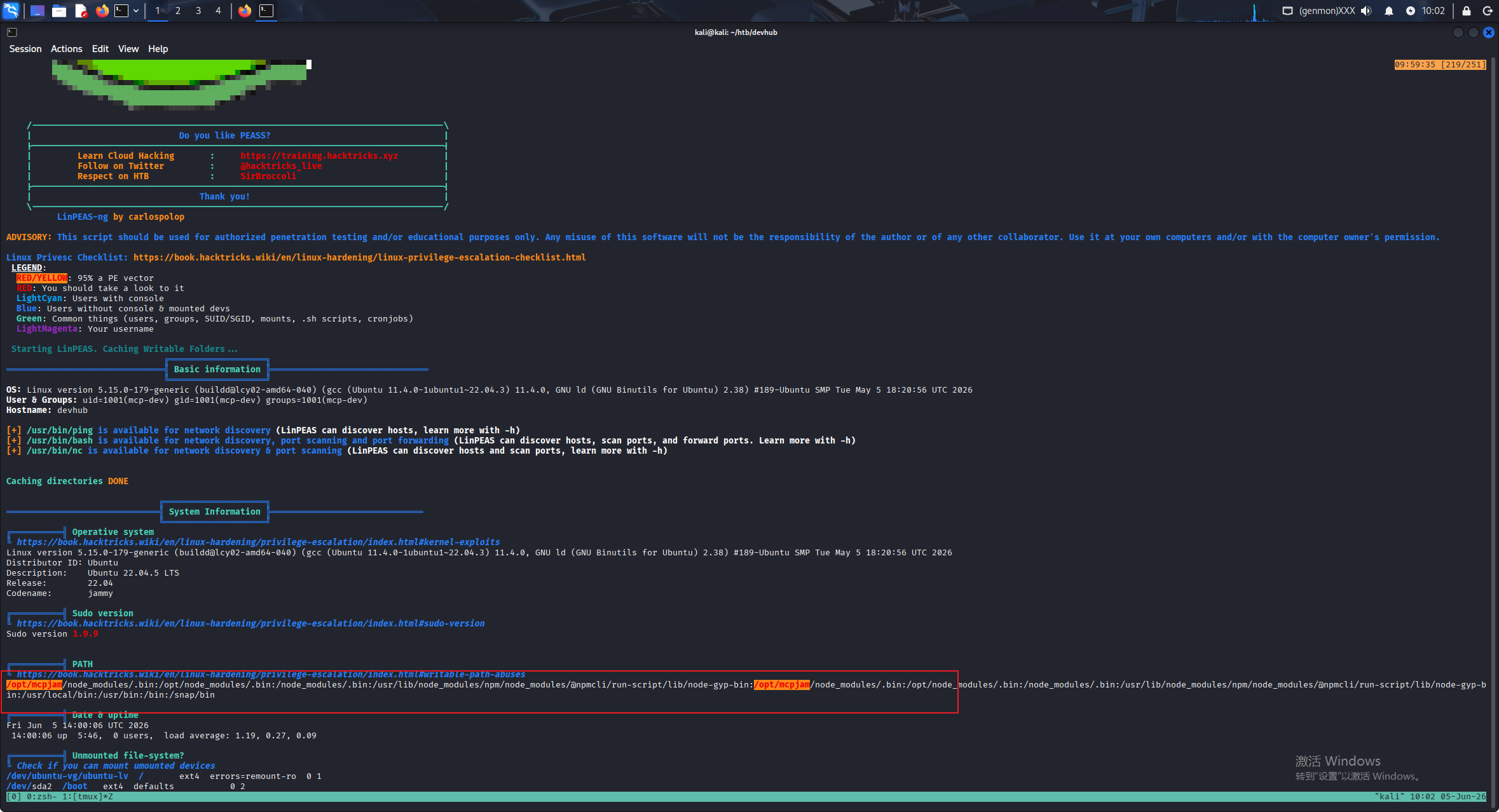Click the (genmon)XXX panel monitor

[1327, 11]
